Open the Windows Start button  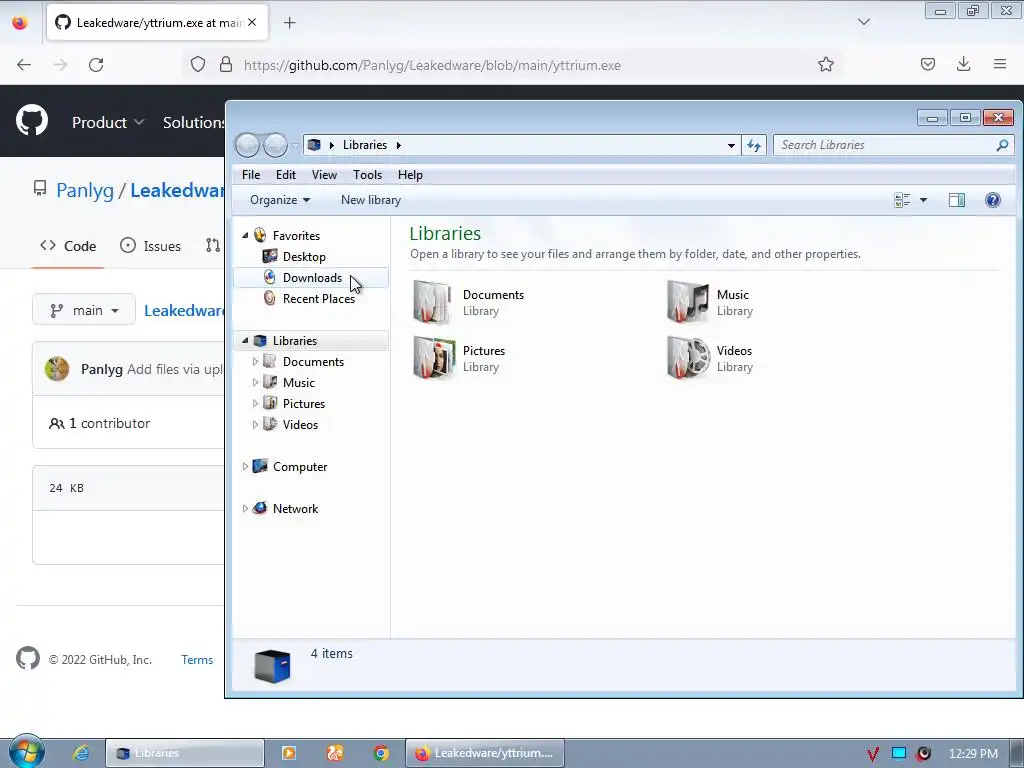[26, 752]
